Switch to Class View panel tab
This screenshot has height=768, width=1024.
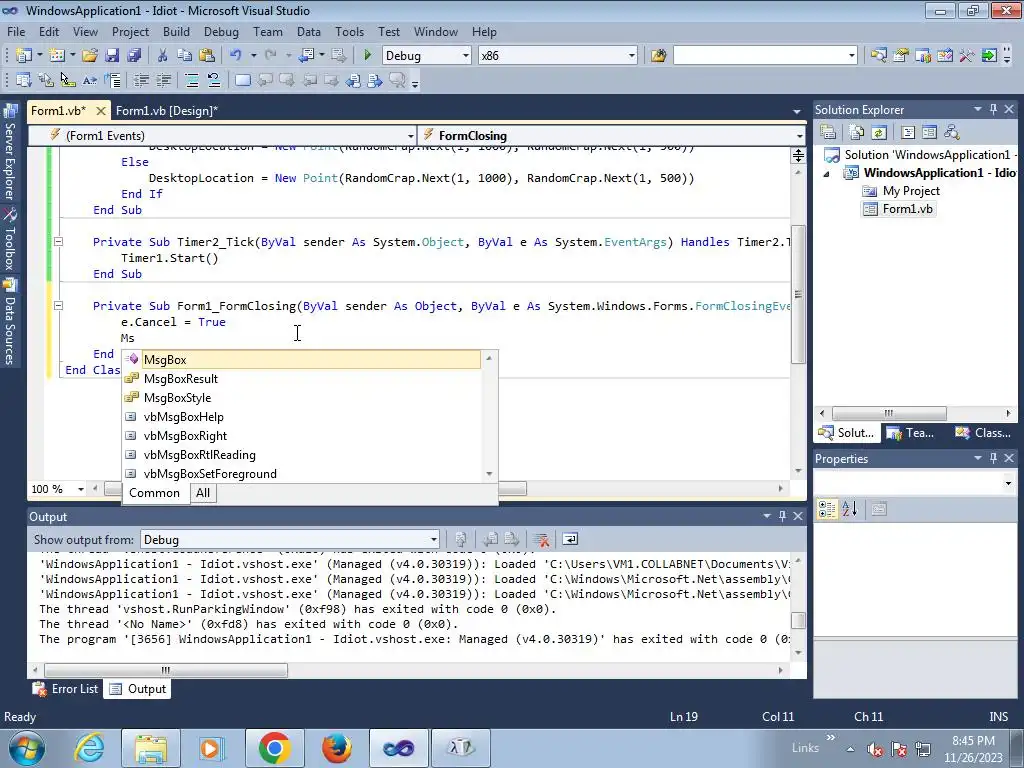tap(983, 433)
